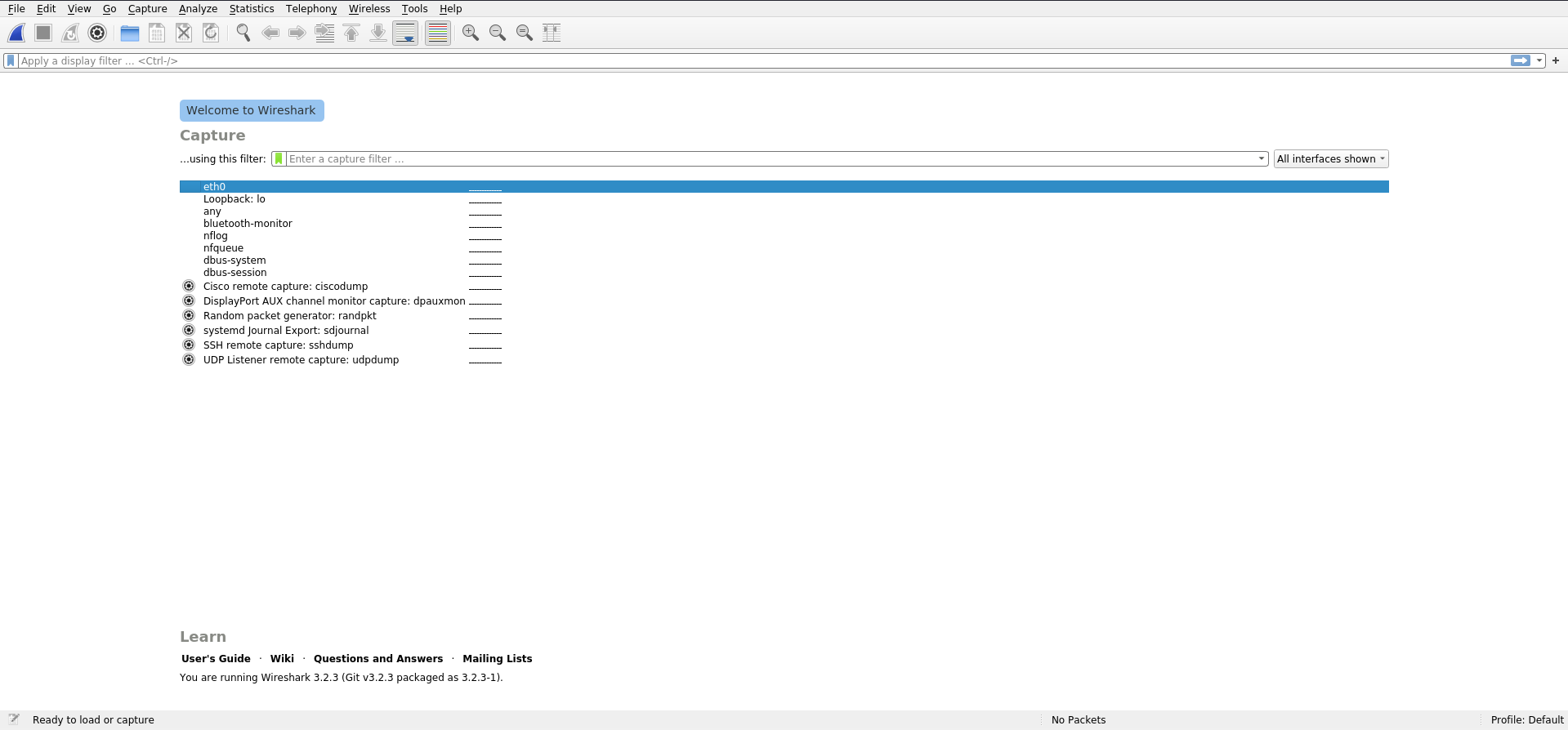Select the any interface row

pos(784,211)
